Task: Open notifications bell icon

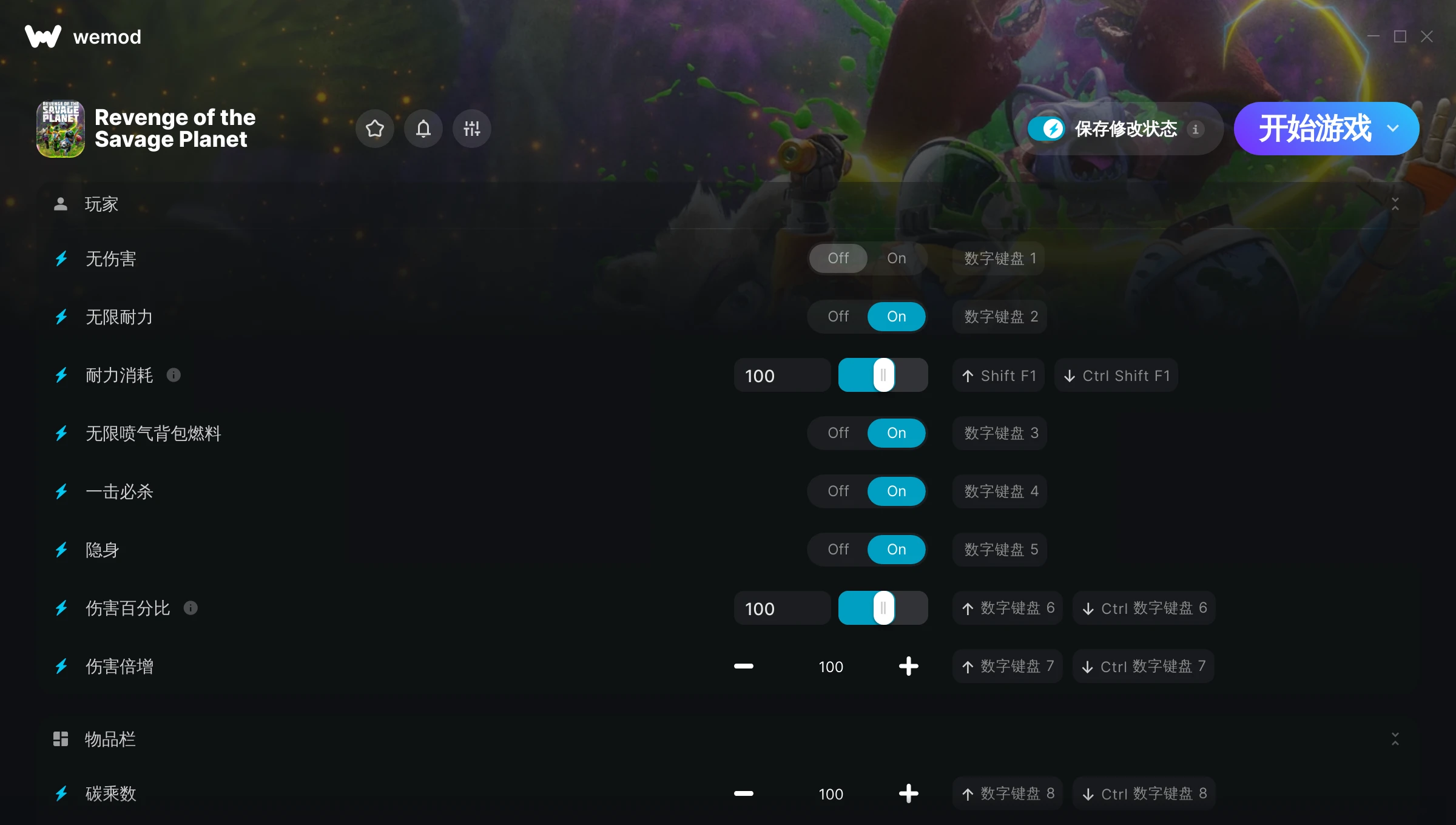Action: [x=423, y=129]
